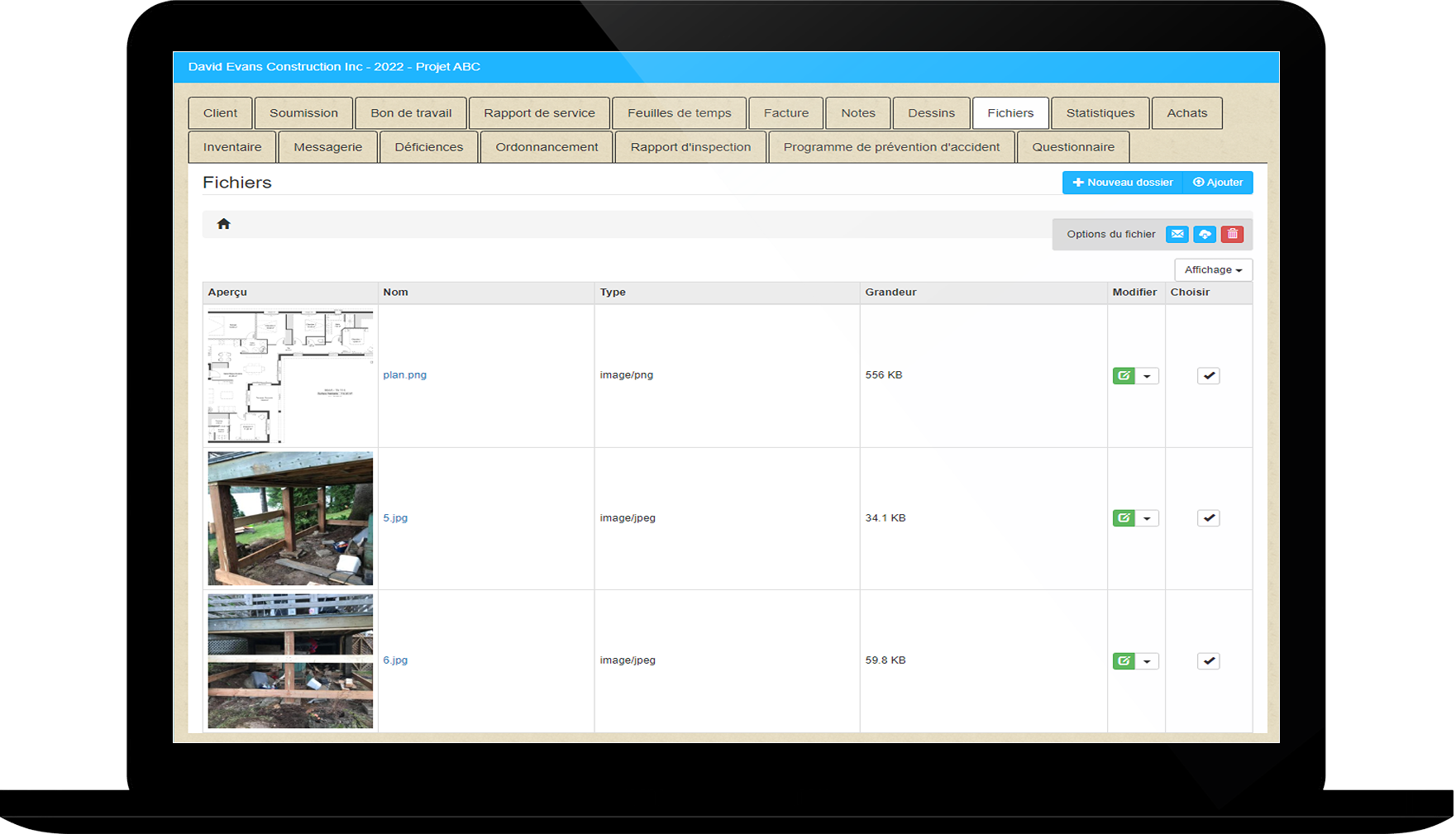The width and height of the screenshot is (1456, 834).
Task: Click green edit icon for 5.jpg
Action: (1124, 518)
